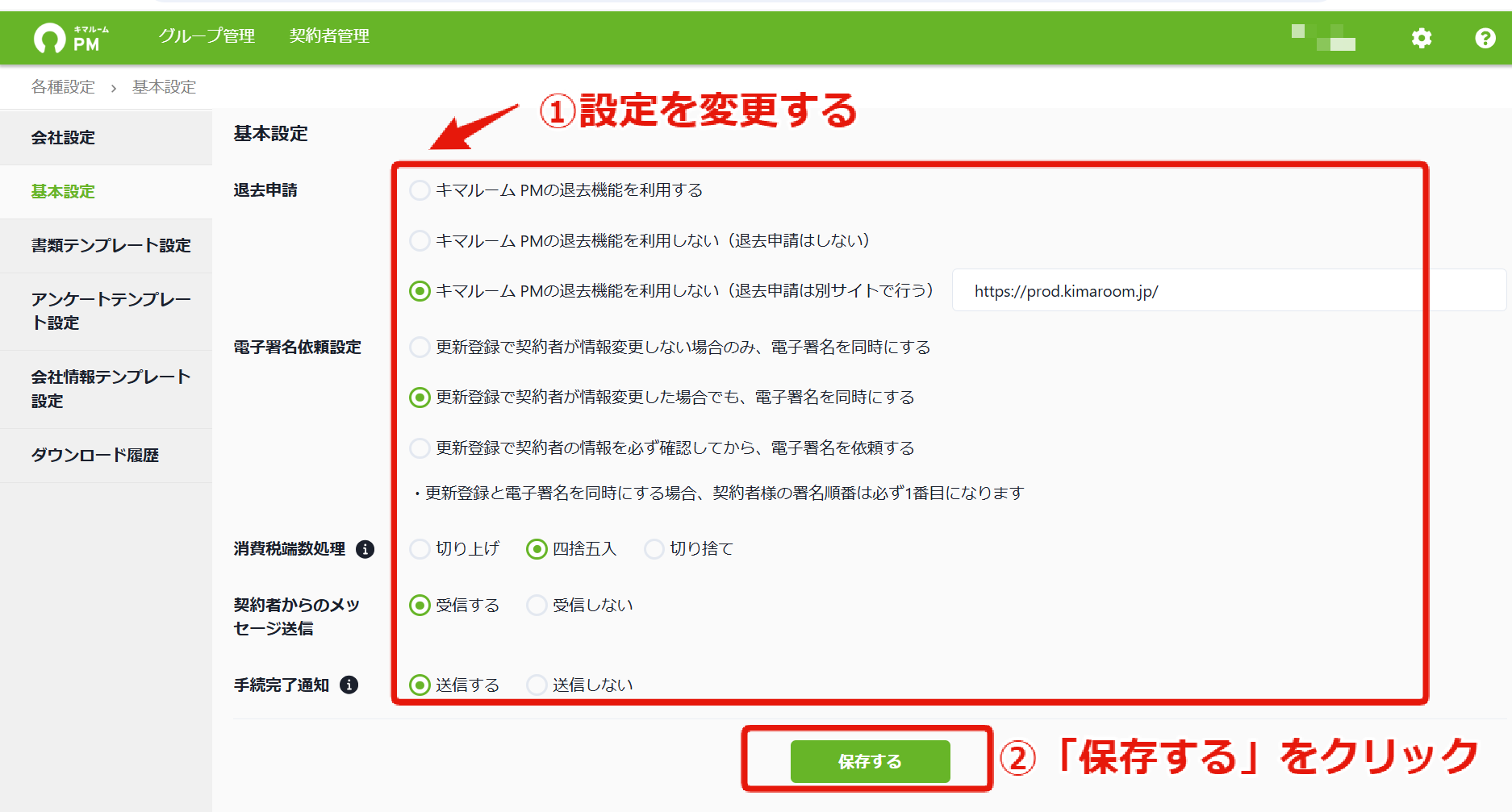
Task: Open 会社情報テンプレート設定
Action: (x=106, y=389)
